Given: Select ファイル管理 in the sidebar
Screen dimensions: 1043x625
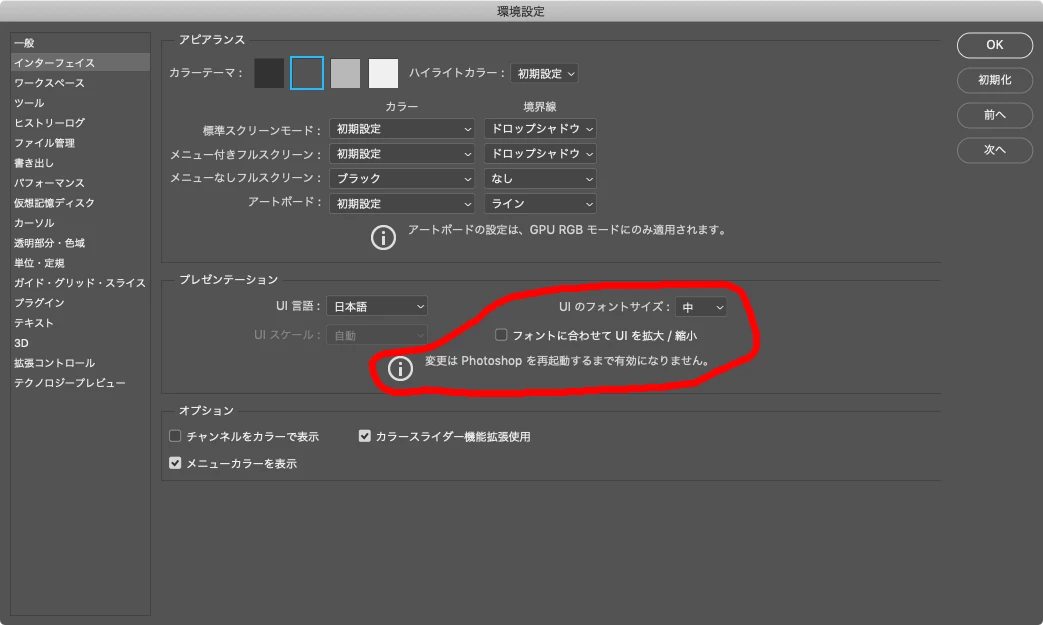Looking at the screenshot, I should 80,143.
